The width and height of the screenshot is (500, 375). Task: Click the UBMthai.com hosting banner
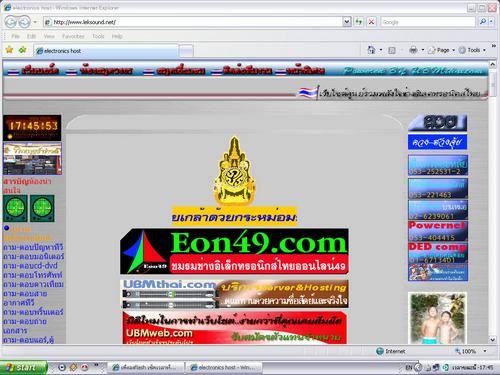234,294
